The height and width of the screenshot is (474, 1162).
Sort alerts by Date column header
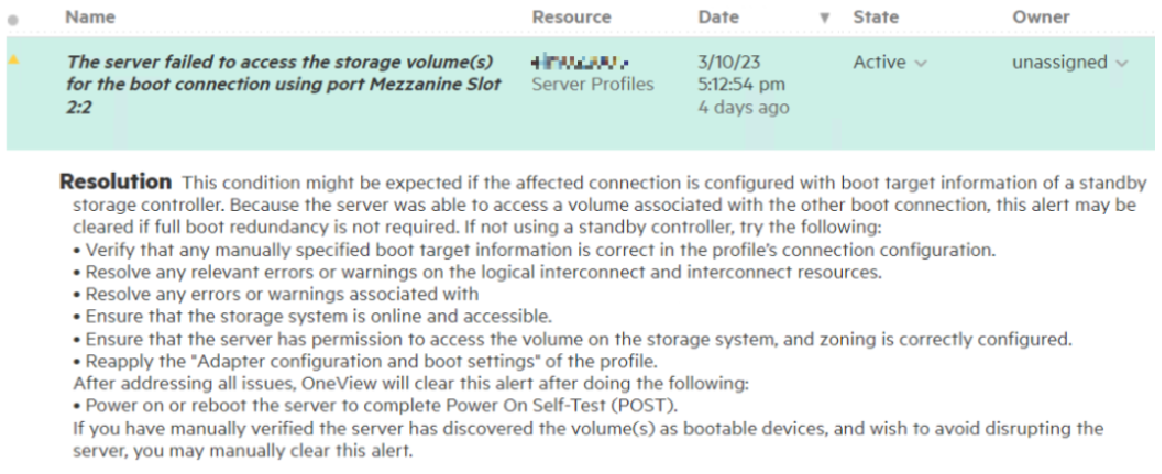point(718,17)
